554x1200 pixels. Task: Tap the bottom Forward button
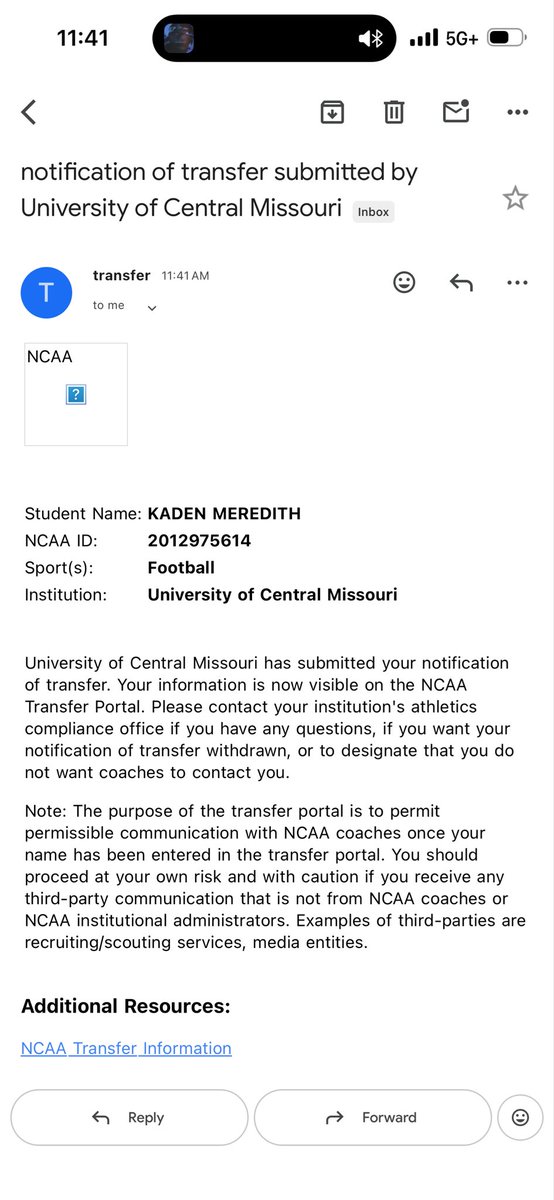(x=373, y=1117)
